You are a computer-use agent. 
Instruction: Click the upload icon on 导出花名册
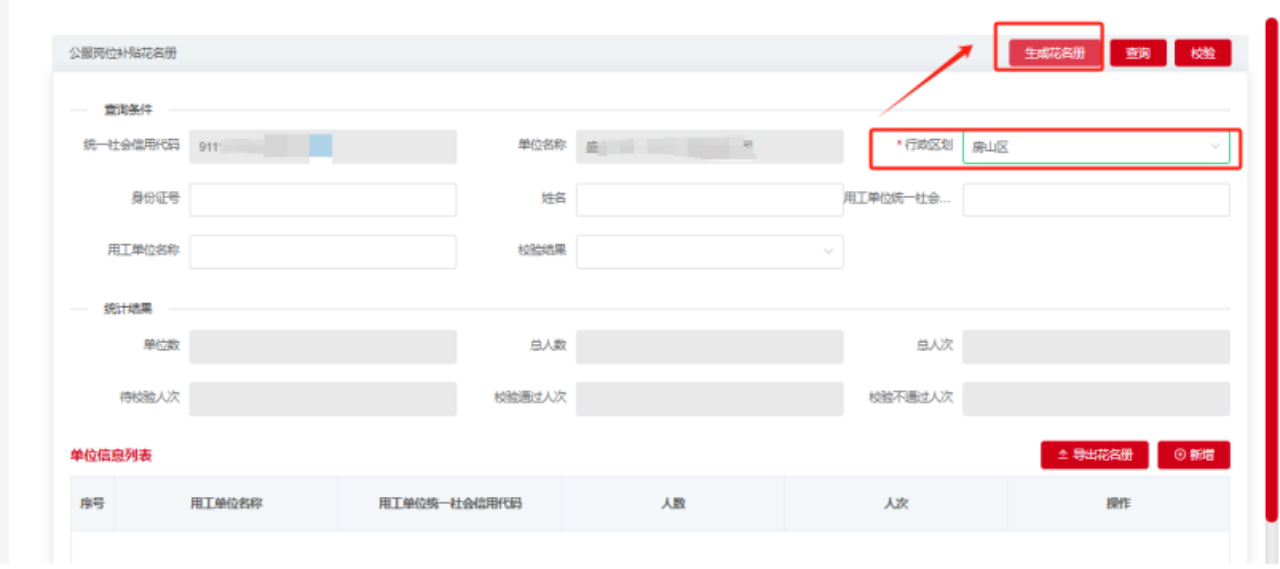pyautogui.click(x=1062, y=455)
